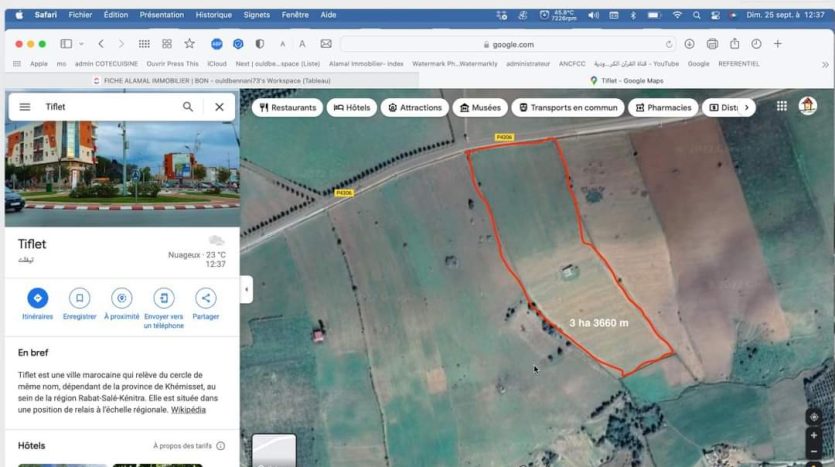Click the À proximité nearby icon
This screenshot has width=835, height=467.
[x=122, y=298]
